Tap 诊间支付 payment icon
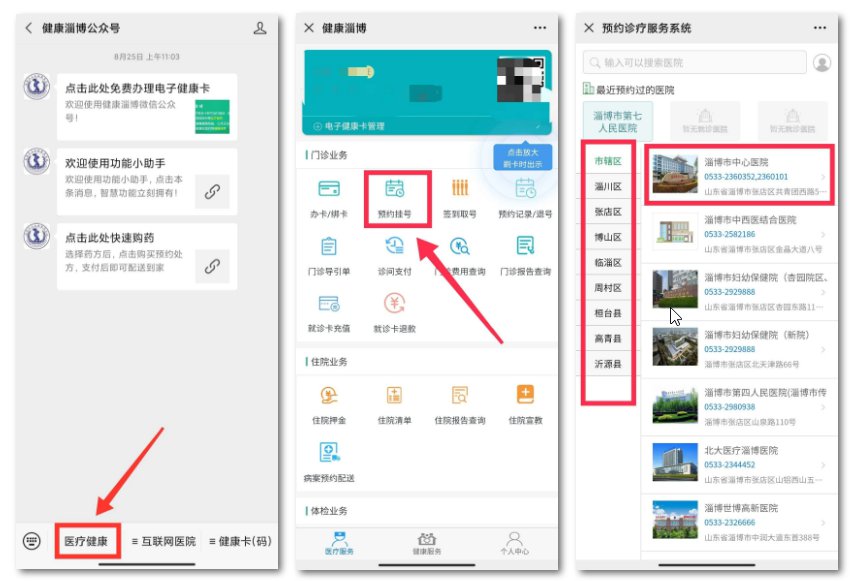This screenshot has height=581, width=860. click(394, 246)
